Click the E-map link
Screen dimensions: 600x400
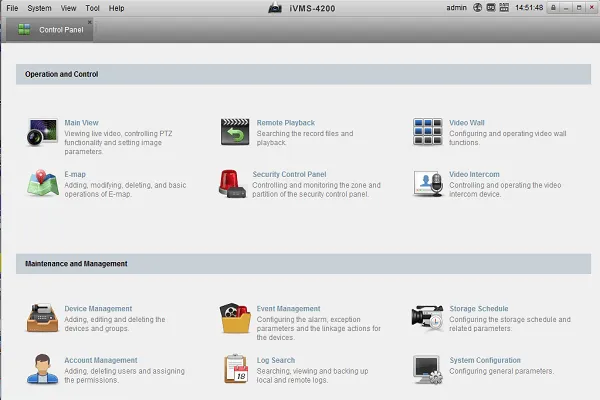[x=75, y=175]
